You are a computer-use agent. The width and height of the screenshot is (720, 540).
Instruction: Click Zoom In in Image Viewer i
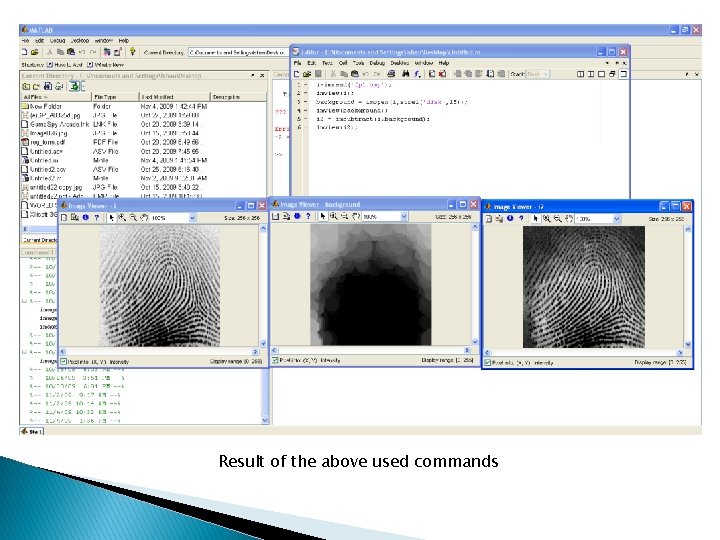122,218
